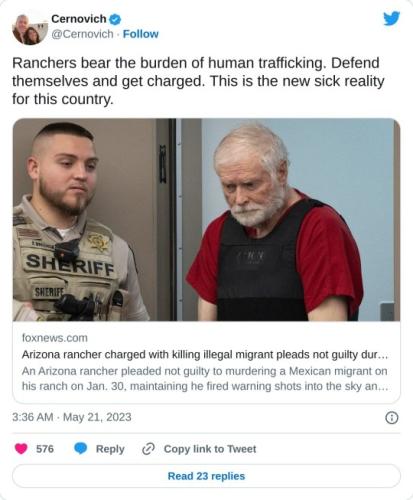Image resolution: width=413 pixels, height=500 pixels.
Task: Choose Copy link to Tweet
Action: [x=210, y=449]
